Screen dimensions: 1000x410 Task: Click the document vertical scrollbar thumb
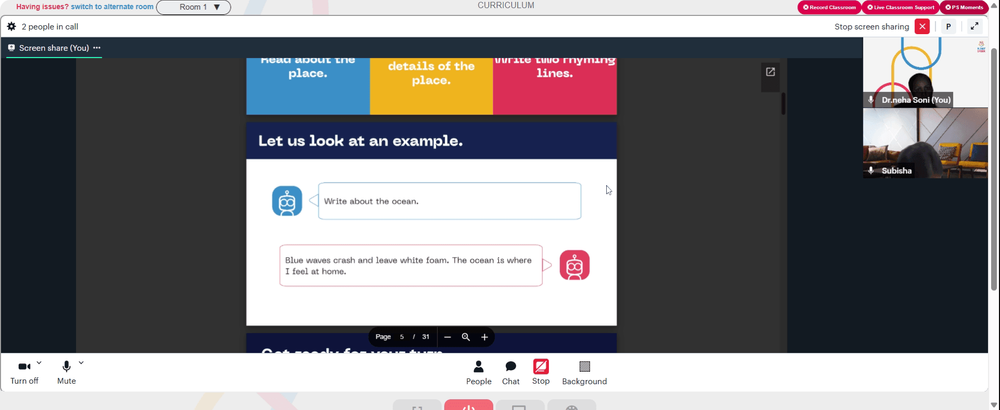click(x=783, y=103)
